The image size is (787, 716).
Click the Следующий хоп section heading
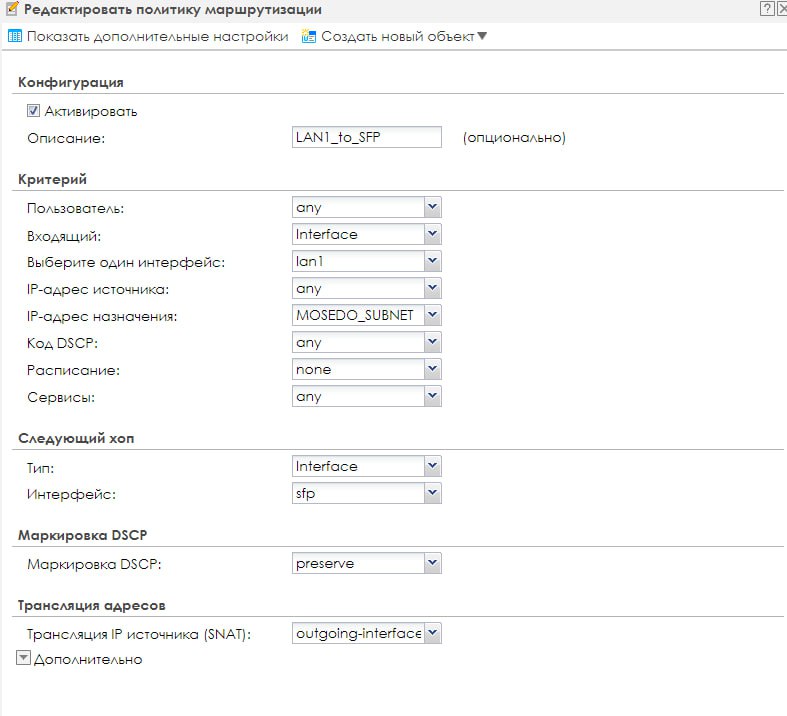click(x=76, y=438)
